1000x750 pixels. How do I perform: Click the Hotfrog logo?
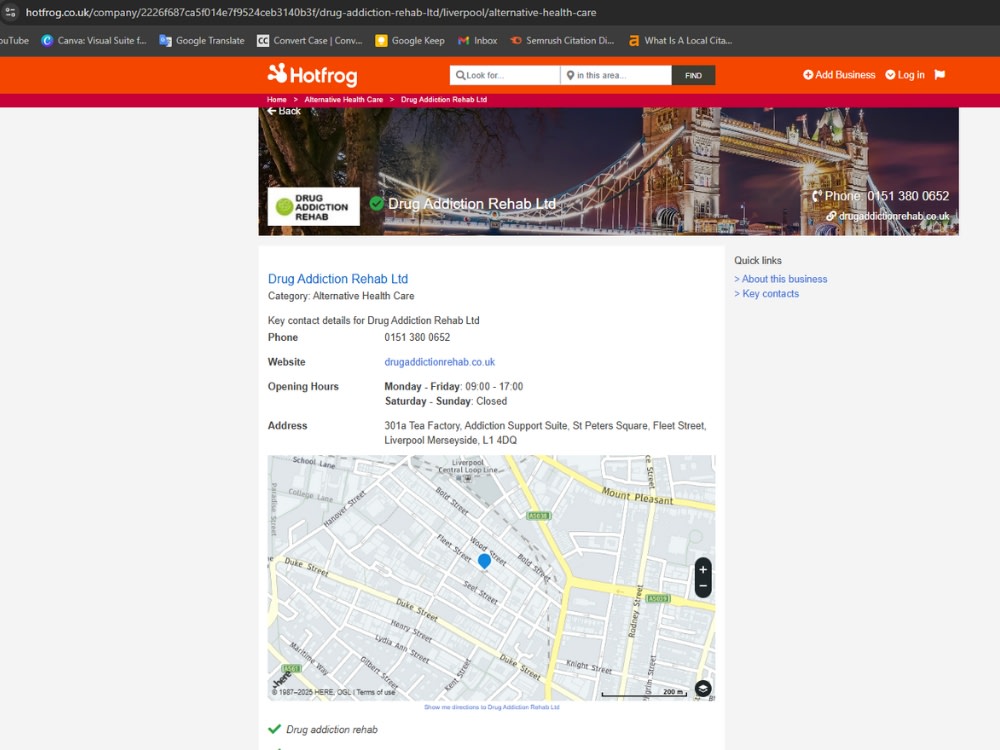tap(312, 75)
